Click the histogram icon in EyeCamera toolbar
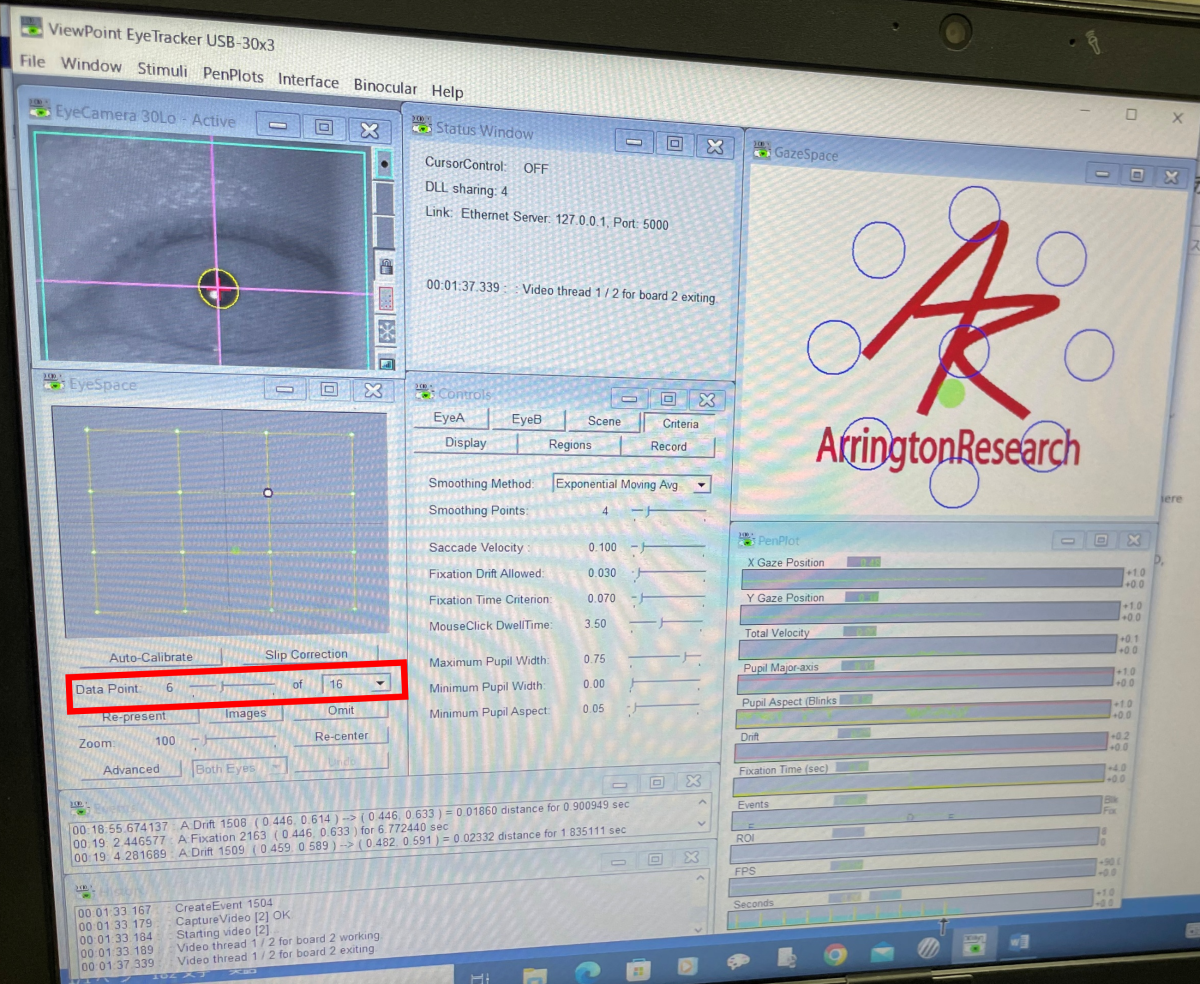 coord(386,362)
